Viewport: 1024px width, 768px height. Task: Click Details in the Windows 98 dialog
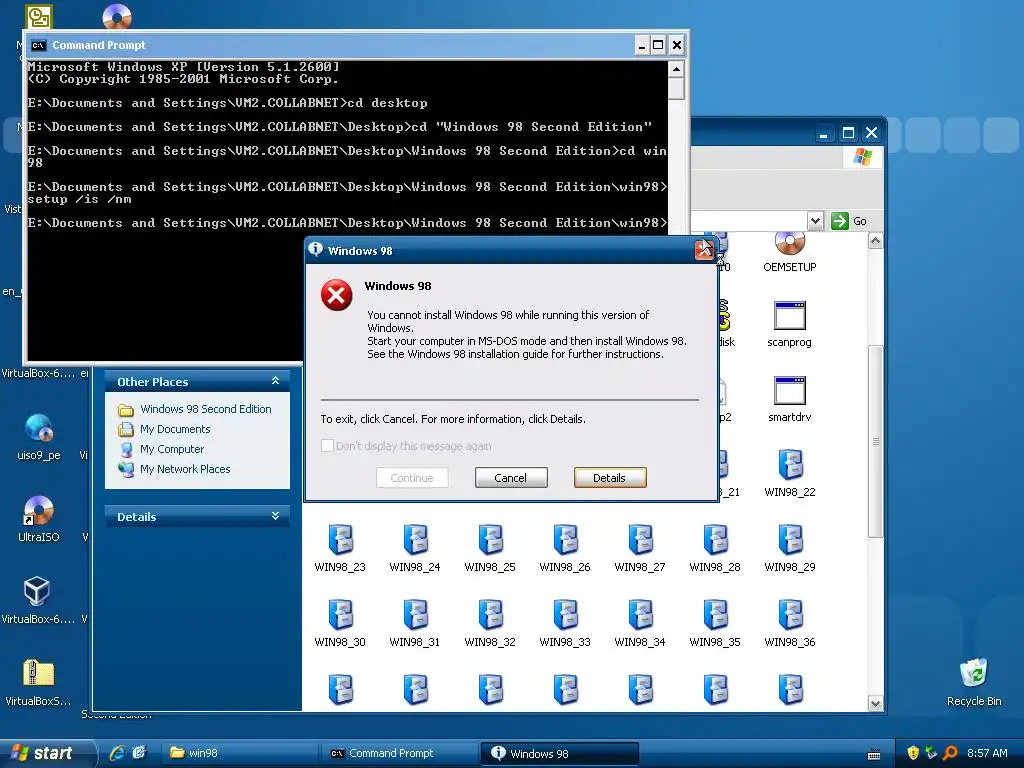point(609,477)
